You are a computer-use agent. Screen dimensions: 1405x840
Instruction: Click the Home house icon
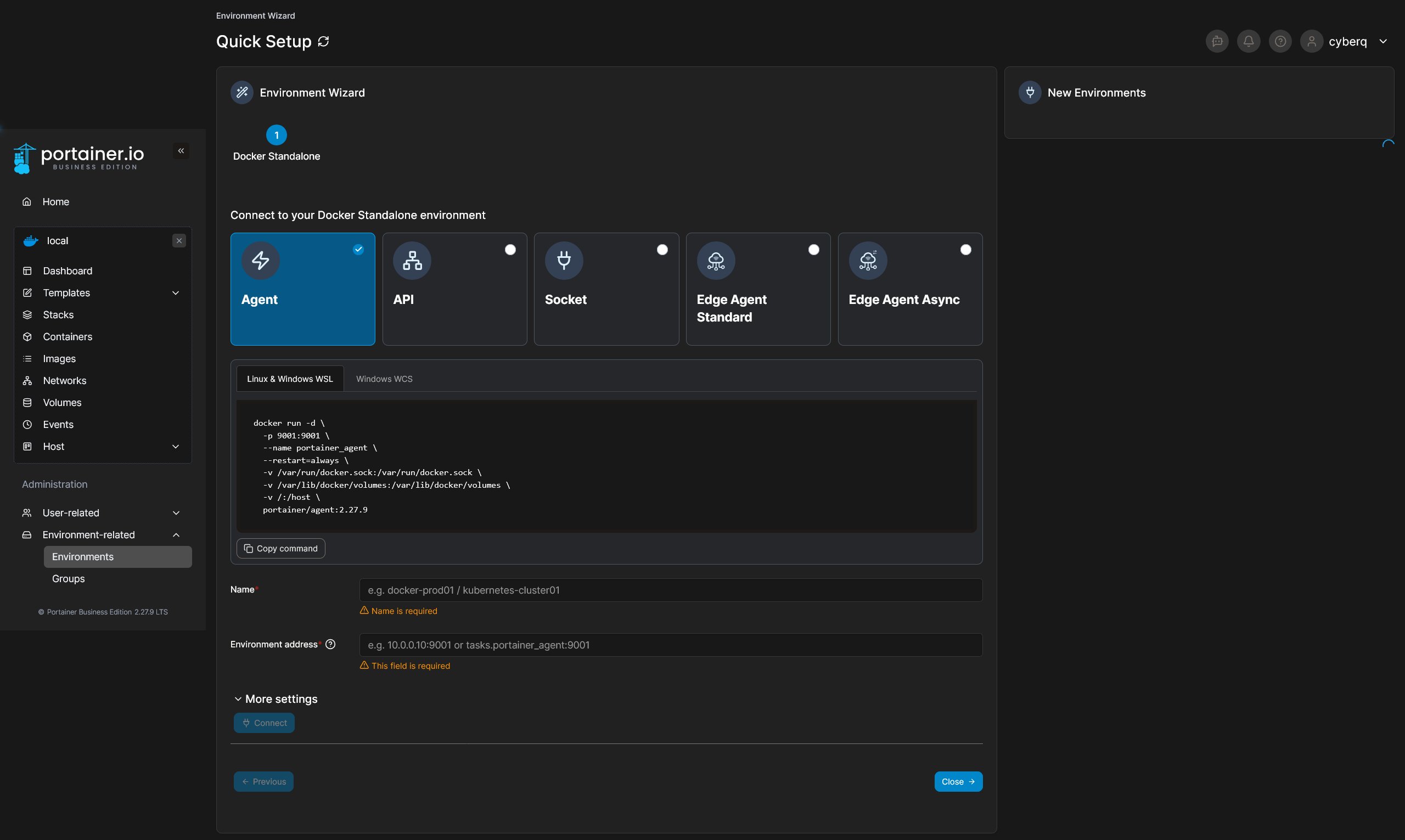[x=26, y=201]
